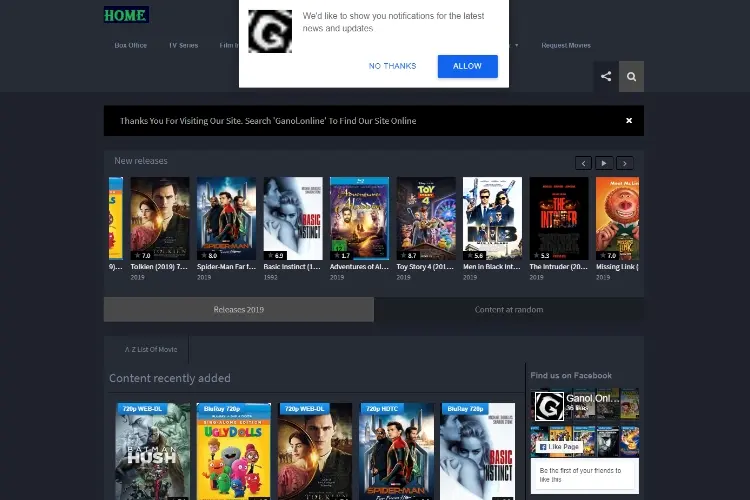Click Find us on Facebook heading
The width and height of the screenshot is (750, 500).
click(x=571, y=376)
